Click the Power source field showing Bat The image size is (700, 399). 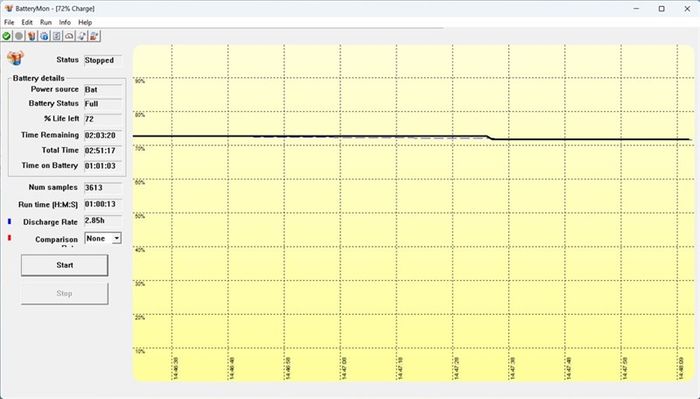[103, 90]
